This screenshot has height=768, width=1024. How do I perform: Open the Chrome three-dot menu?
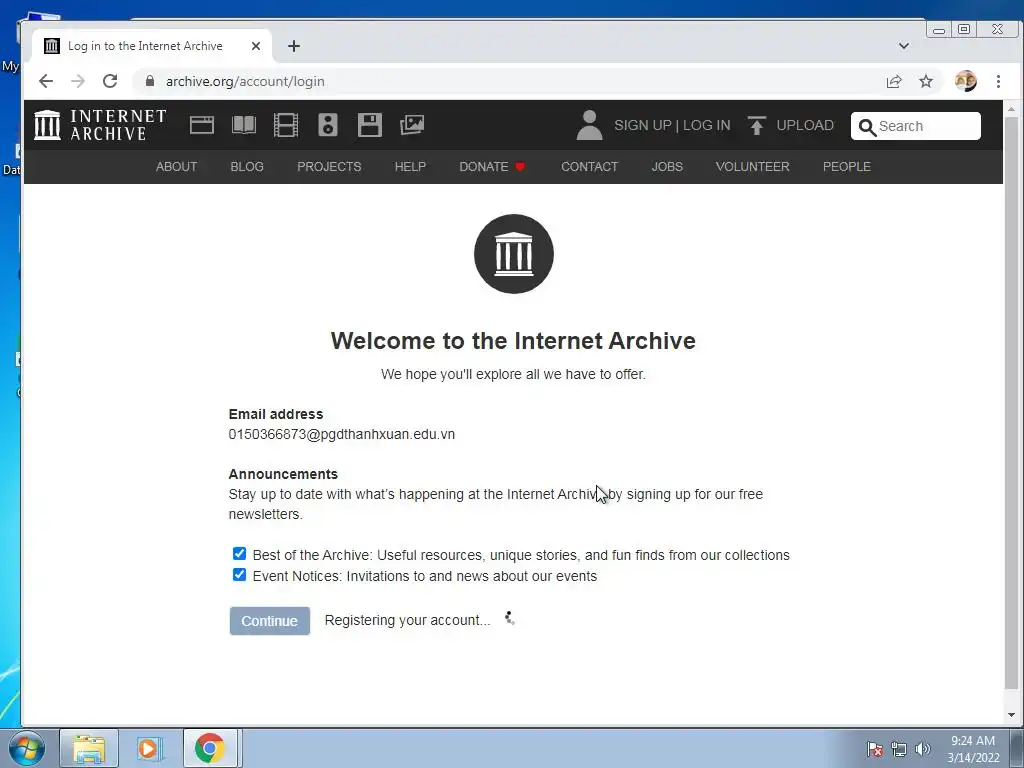point(998,81)
